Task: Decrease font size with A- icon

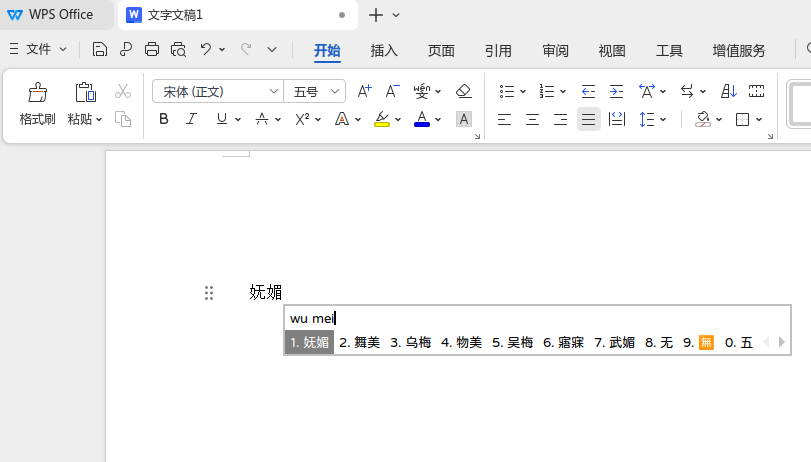Action: (x=393, y=92)
